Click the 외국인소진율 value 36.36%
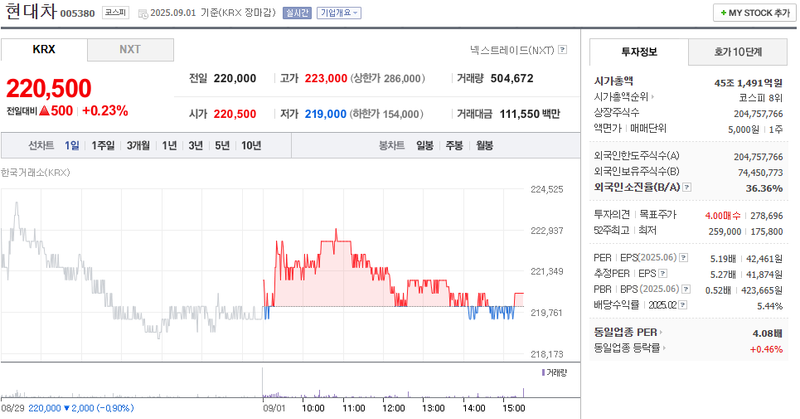This screenshot has width=800, height=419. [x=764, y=188]
